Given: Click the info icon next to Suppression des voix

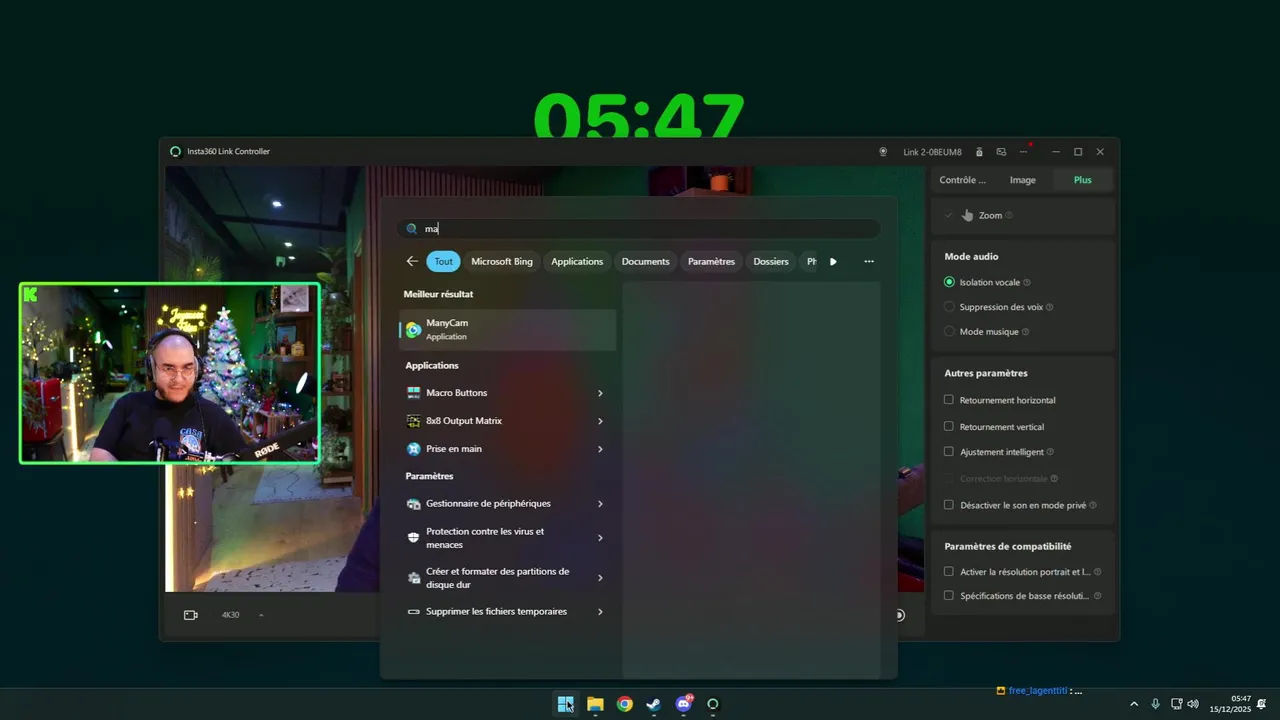Looking at the screenshot, I should (x=1049, y=307).
